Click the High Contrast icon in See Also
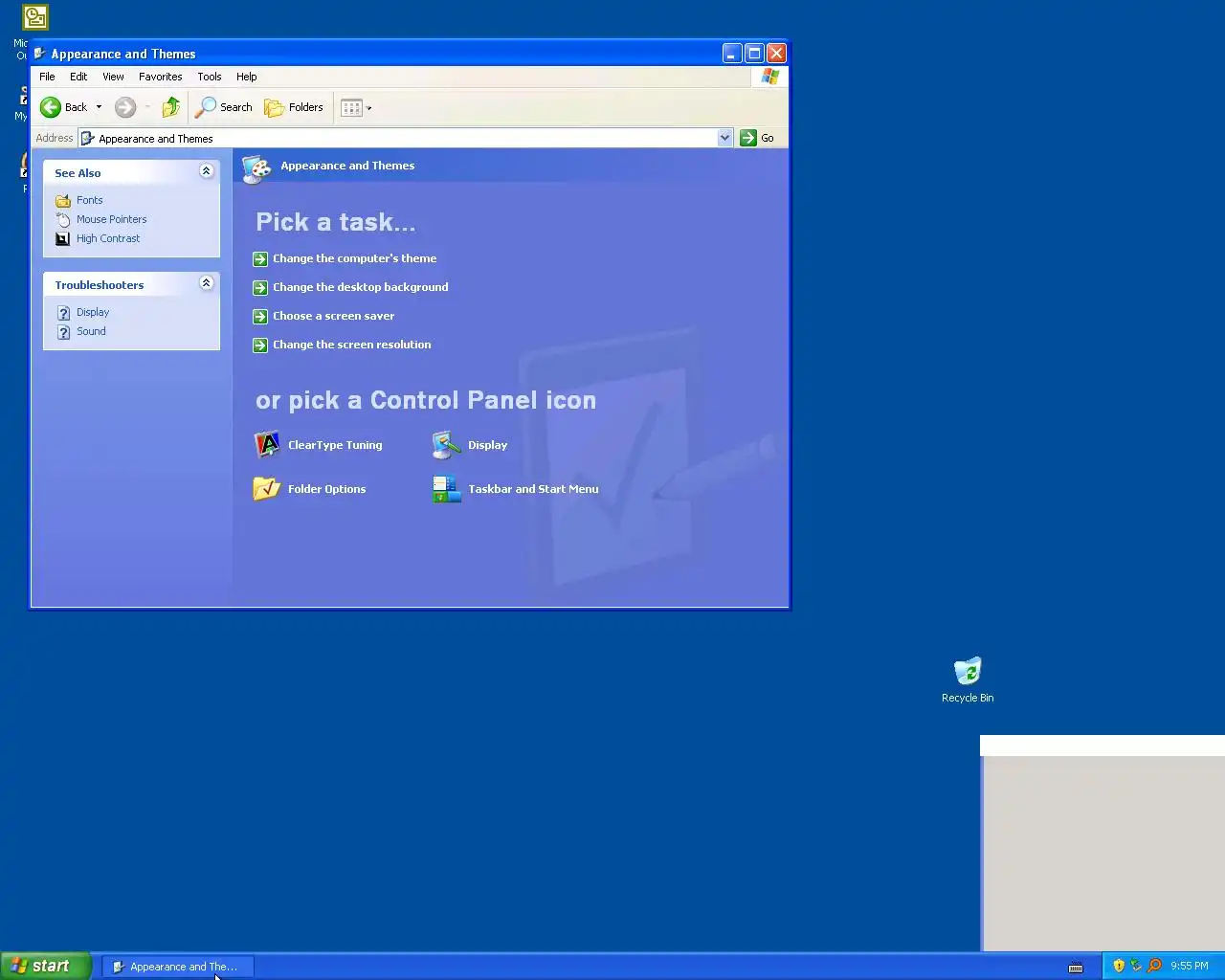The image size is (1225, 980). pyautogui.click(x=63, y=238)
